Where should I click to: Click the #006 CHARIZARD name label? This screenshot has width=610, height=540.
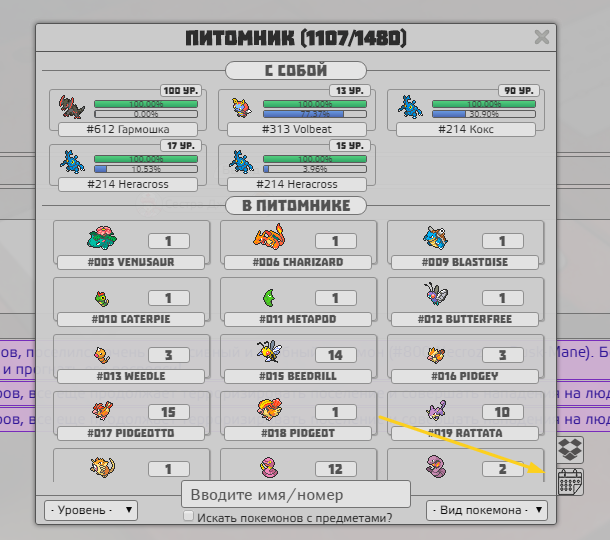pyautogui.click(x=298, y=262)
